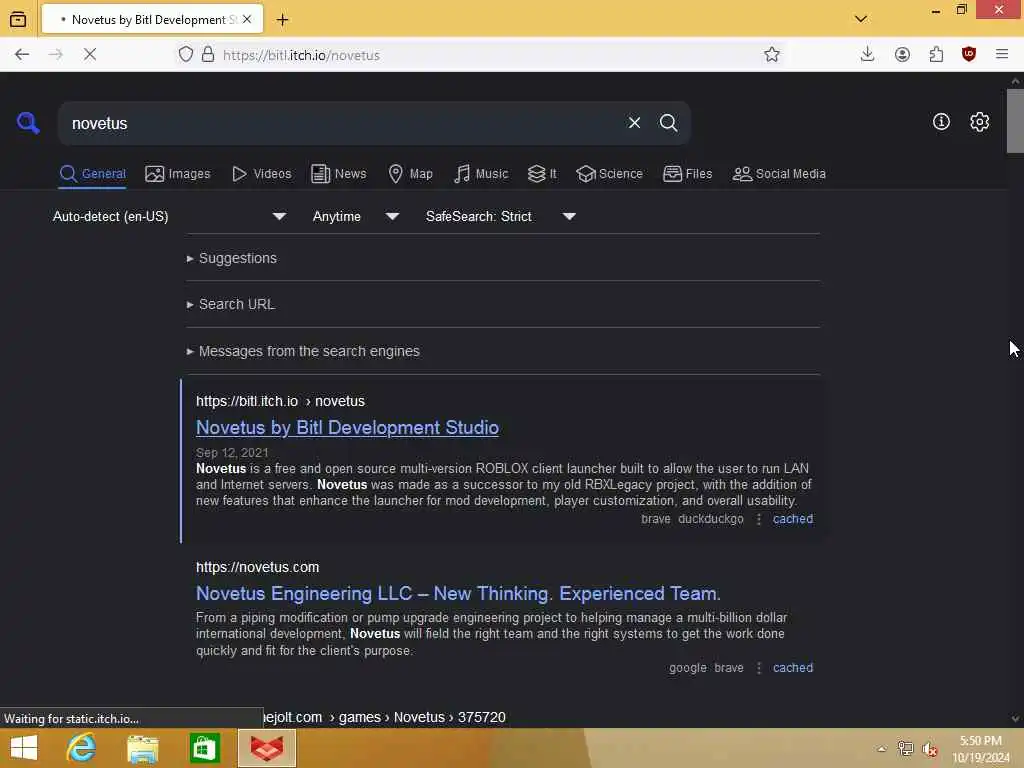Open Firefox account icon
The width and height of the screenshot is (1024, 768).
pyautogui.click(x=903, y=55)
